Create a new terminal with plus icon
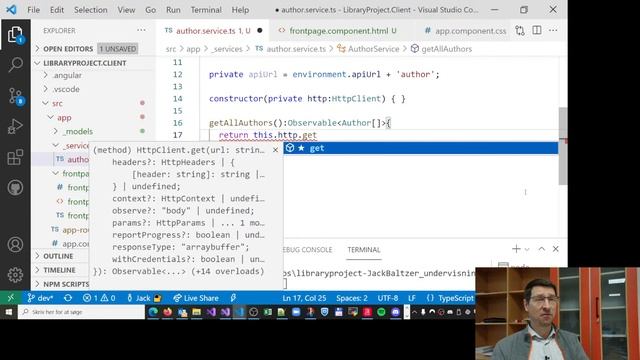 click(x=516, y=249)
